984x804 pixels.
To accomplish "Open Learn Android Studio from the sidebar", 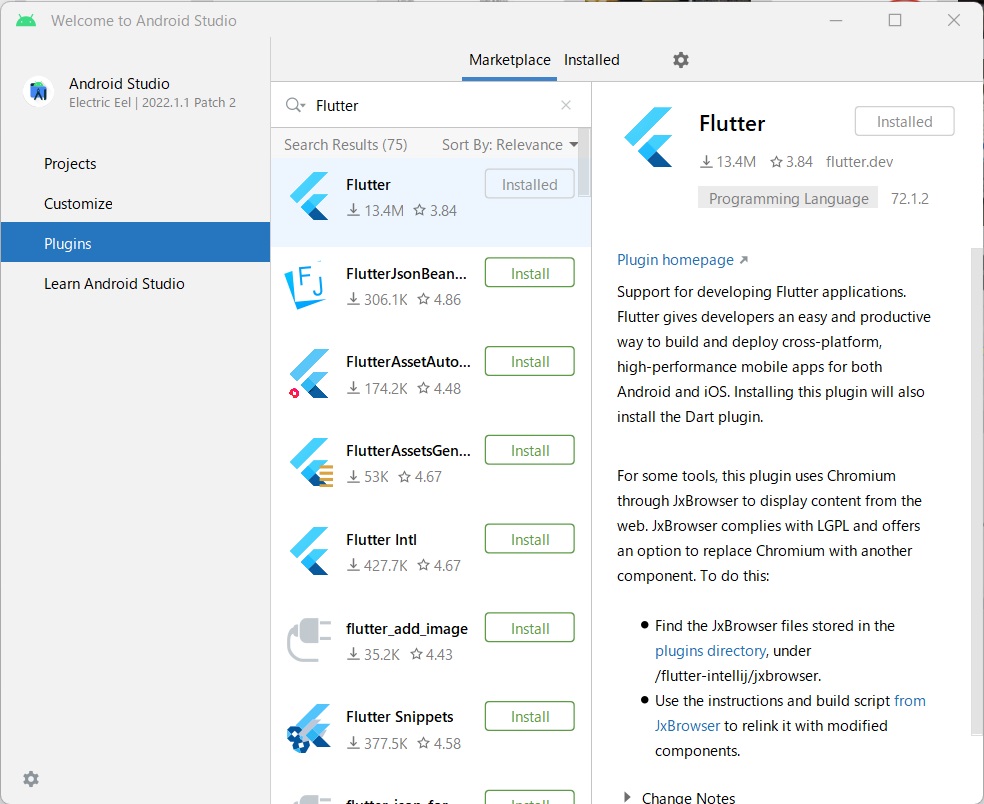I will (x=115, y=283).
